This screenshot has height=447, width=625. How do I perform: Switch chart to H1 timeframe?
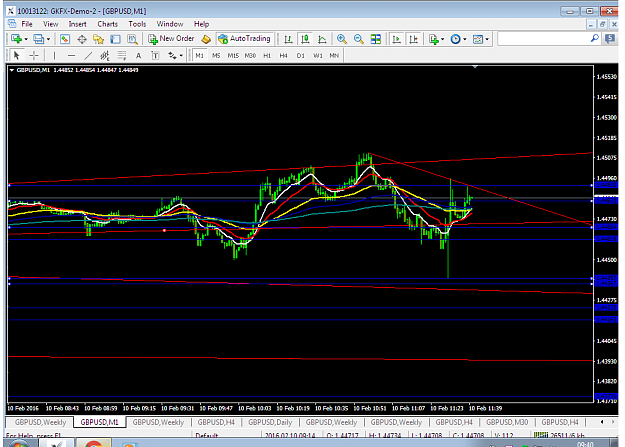pos(267,56)
